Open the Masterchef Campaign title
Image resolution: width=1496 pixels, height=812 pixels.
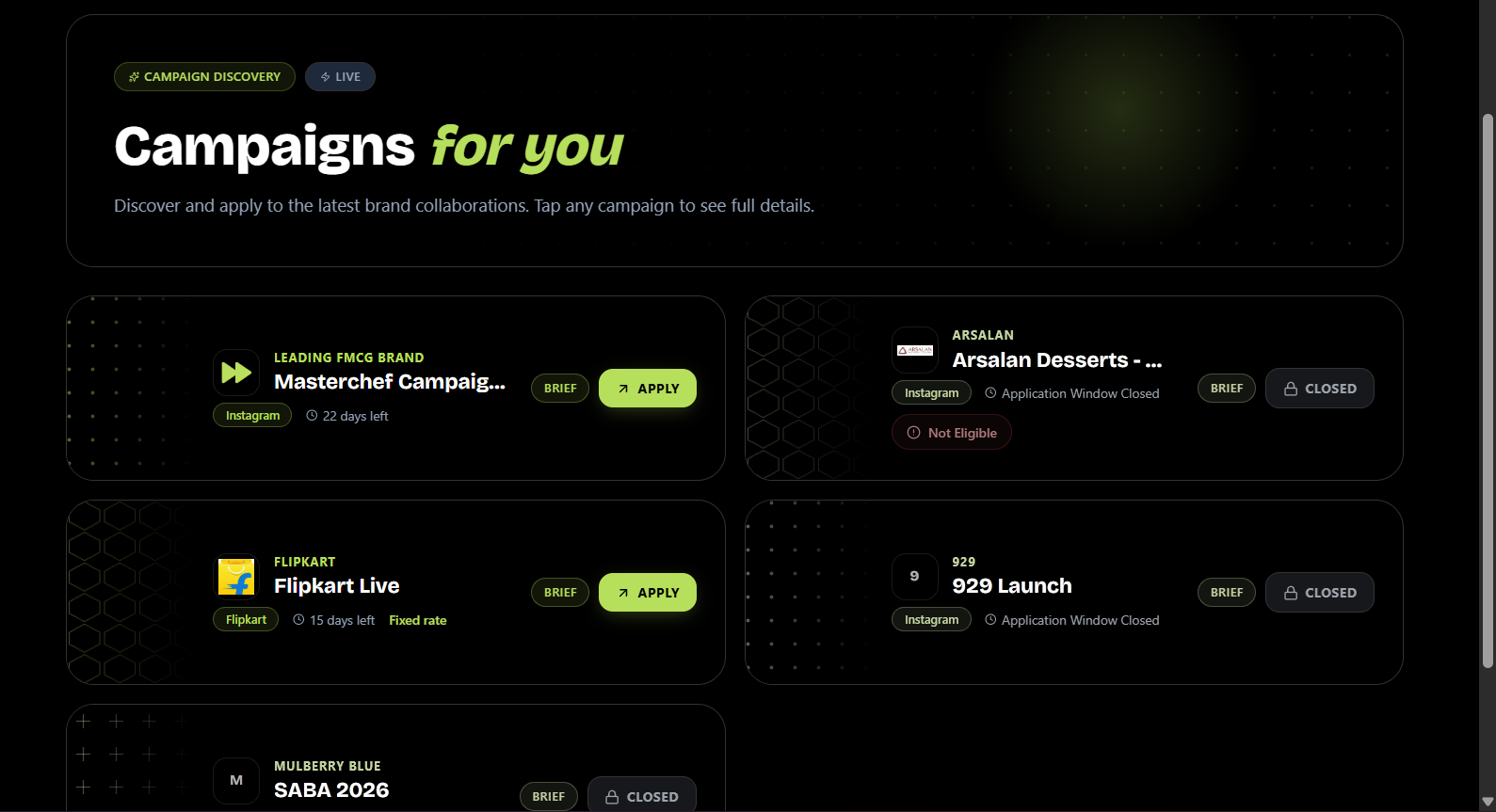(x=390, y=381)
